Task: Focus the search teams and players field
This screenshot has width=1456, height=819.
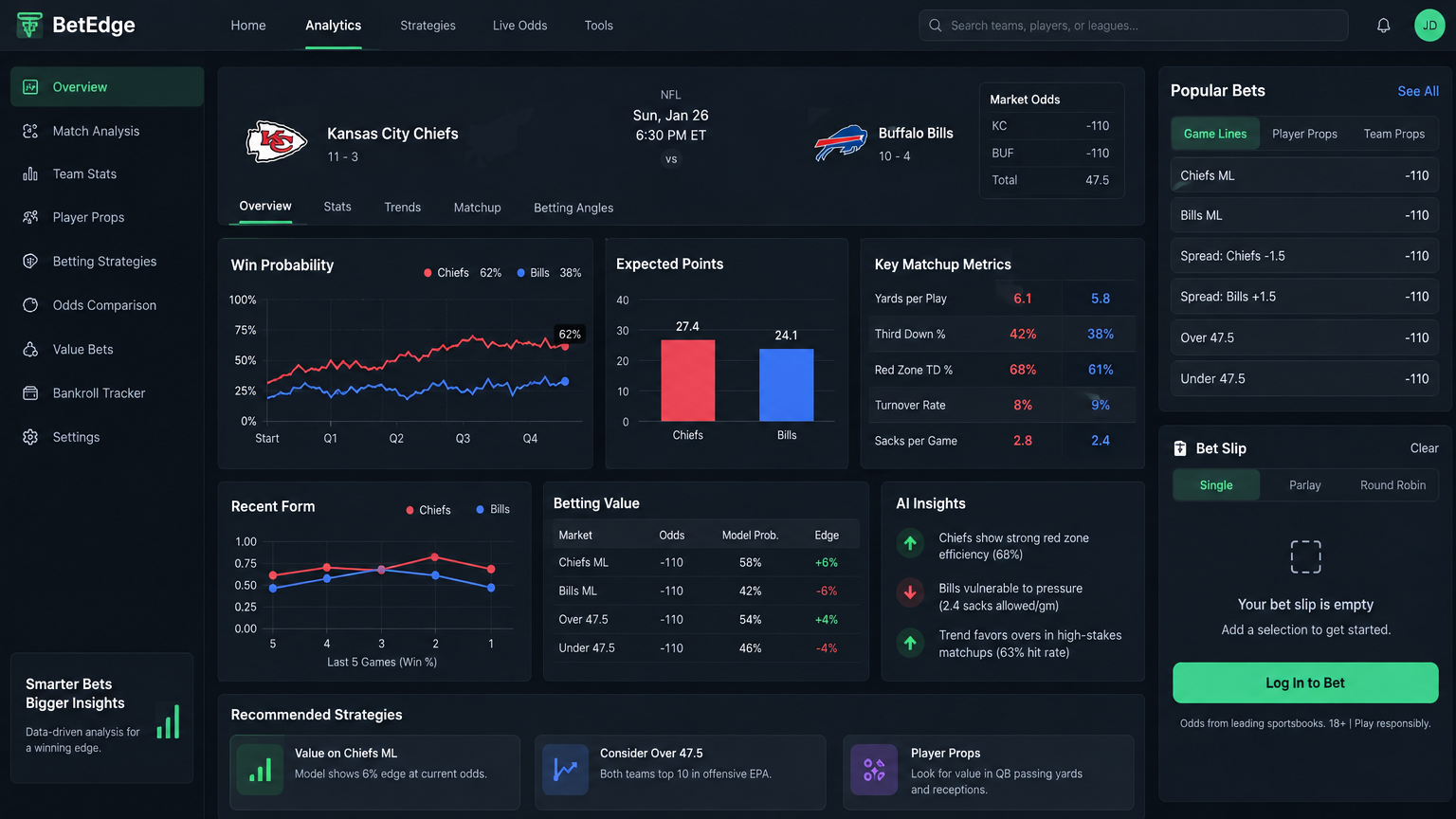Action: (x=1134, y=26)
